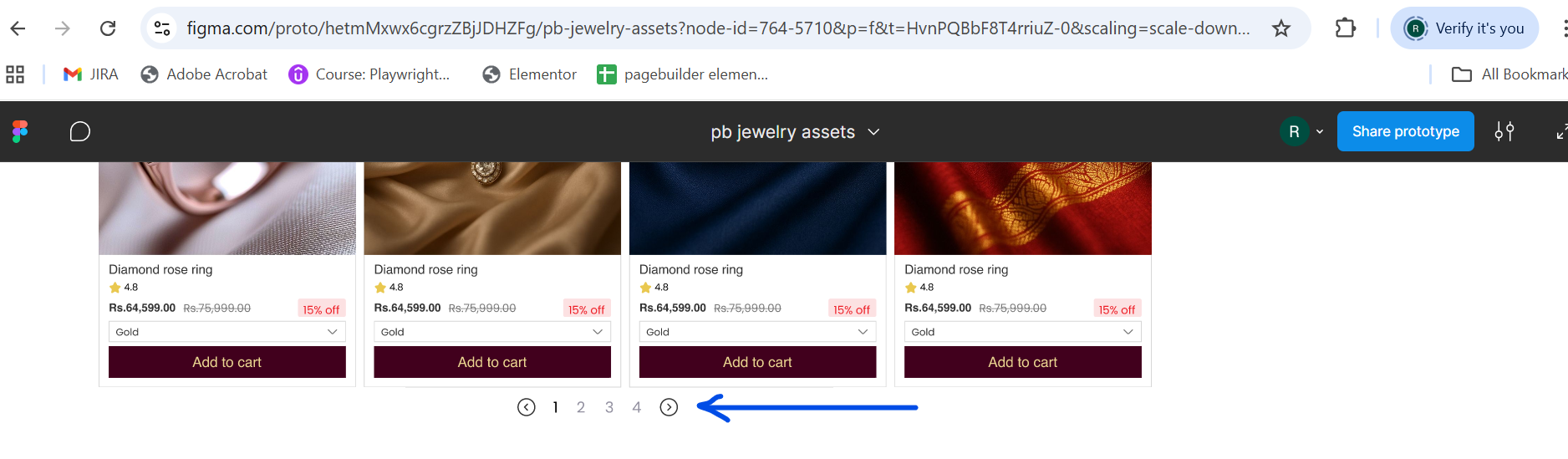The image size is (1568, 459).
Task: Open the comments bubble icon
Action: [79, 131]
